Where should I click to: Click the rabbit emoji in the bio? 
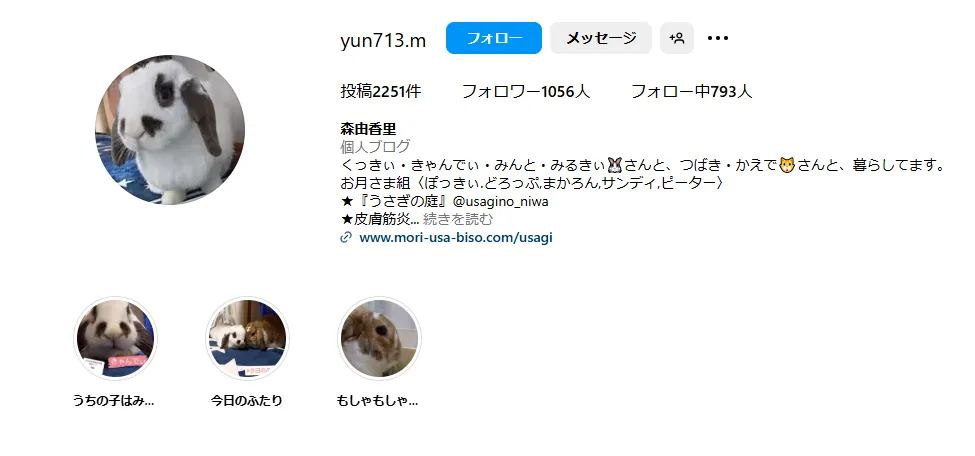click(x=614, y=165)
